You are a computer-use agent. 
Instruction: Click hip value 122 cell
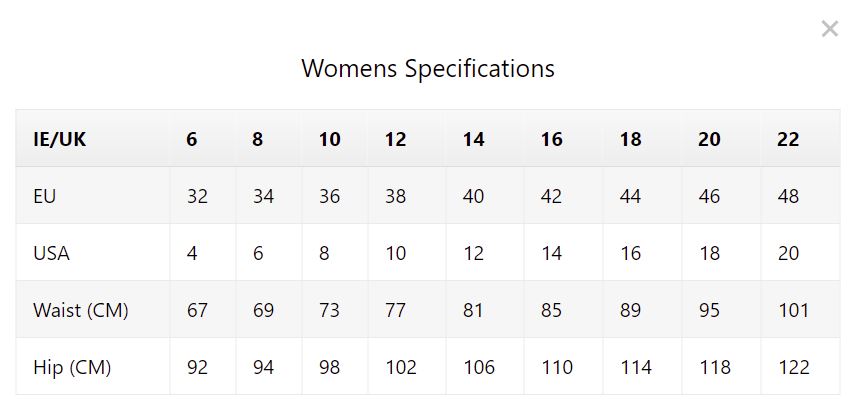tap(800, 367)
